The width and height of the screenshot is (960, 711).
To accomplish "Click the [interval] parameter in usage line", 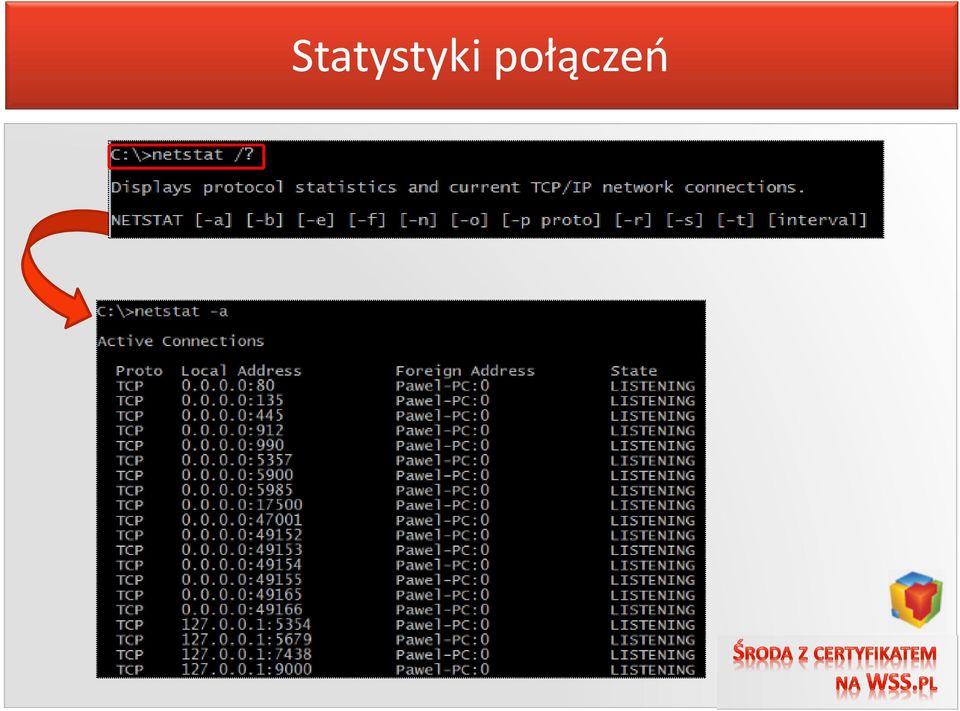I will (x=818, y=220).
